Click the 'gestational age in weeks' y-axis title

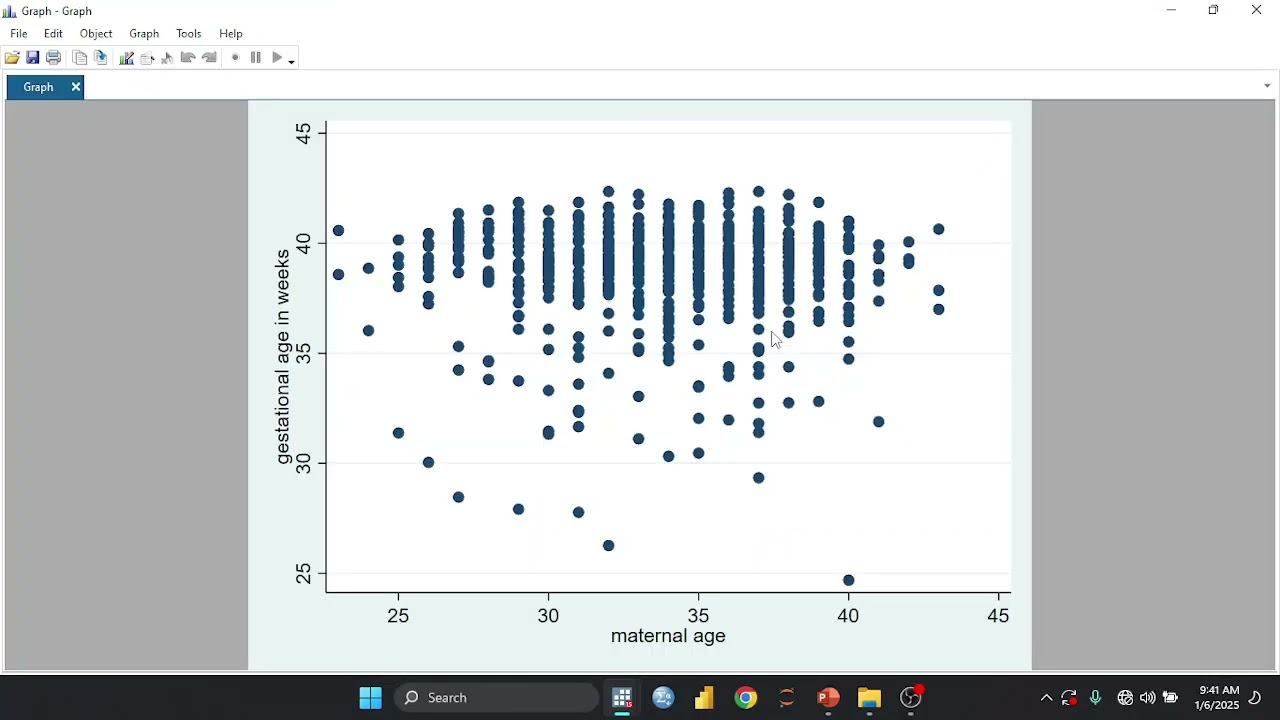click(x=283, y=357)
